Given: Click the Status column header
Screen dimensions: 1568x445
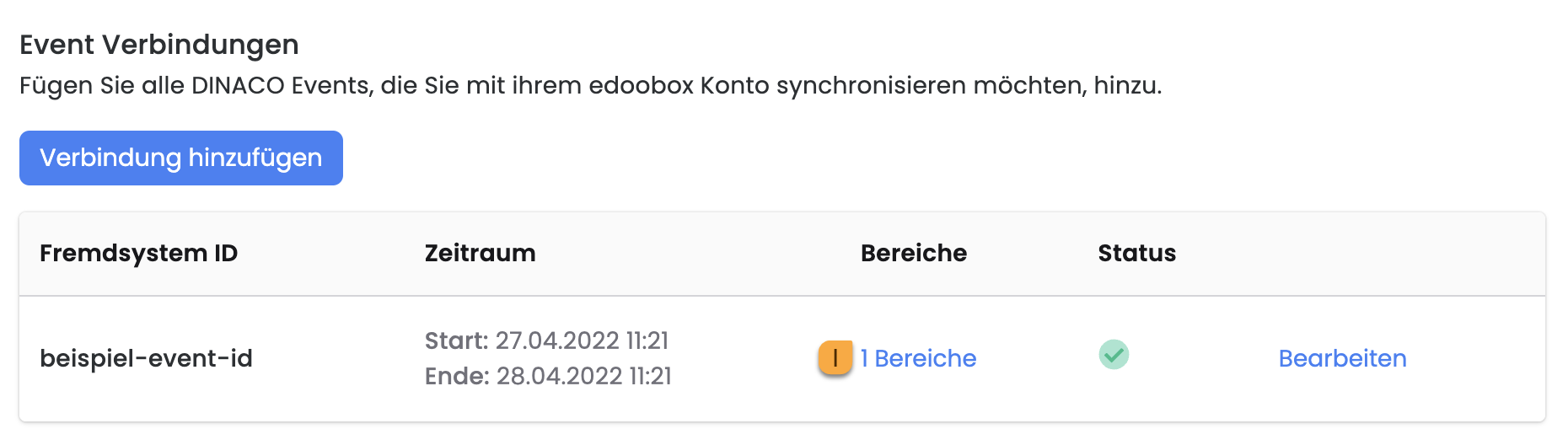Looking at the screenshot, I should click(1136, 253).
